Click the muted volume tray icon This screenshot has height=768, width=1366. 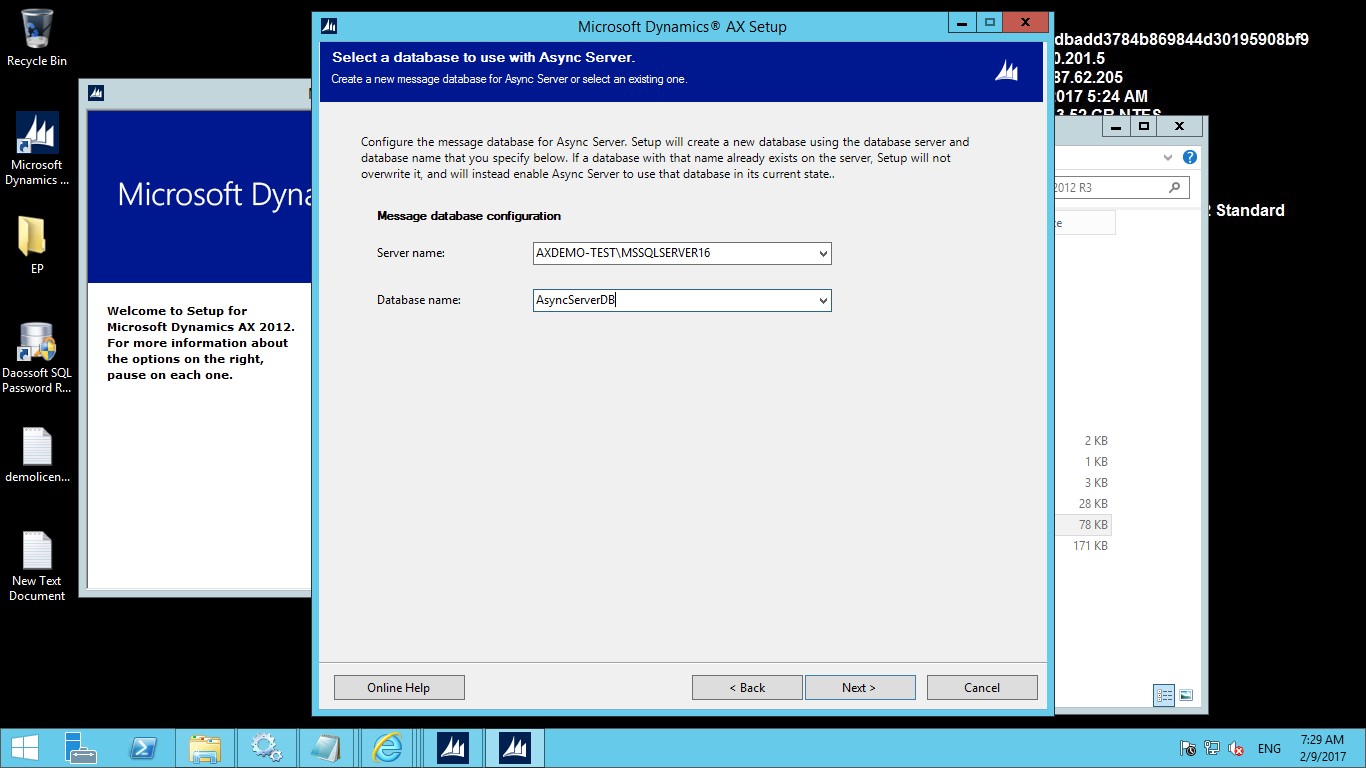pyautogui.click(x=1236, y=748)
